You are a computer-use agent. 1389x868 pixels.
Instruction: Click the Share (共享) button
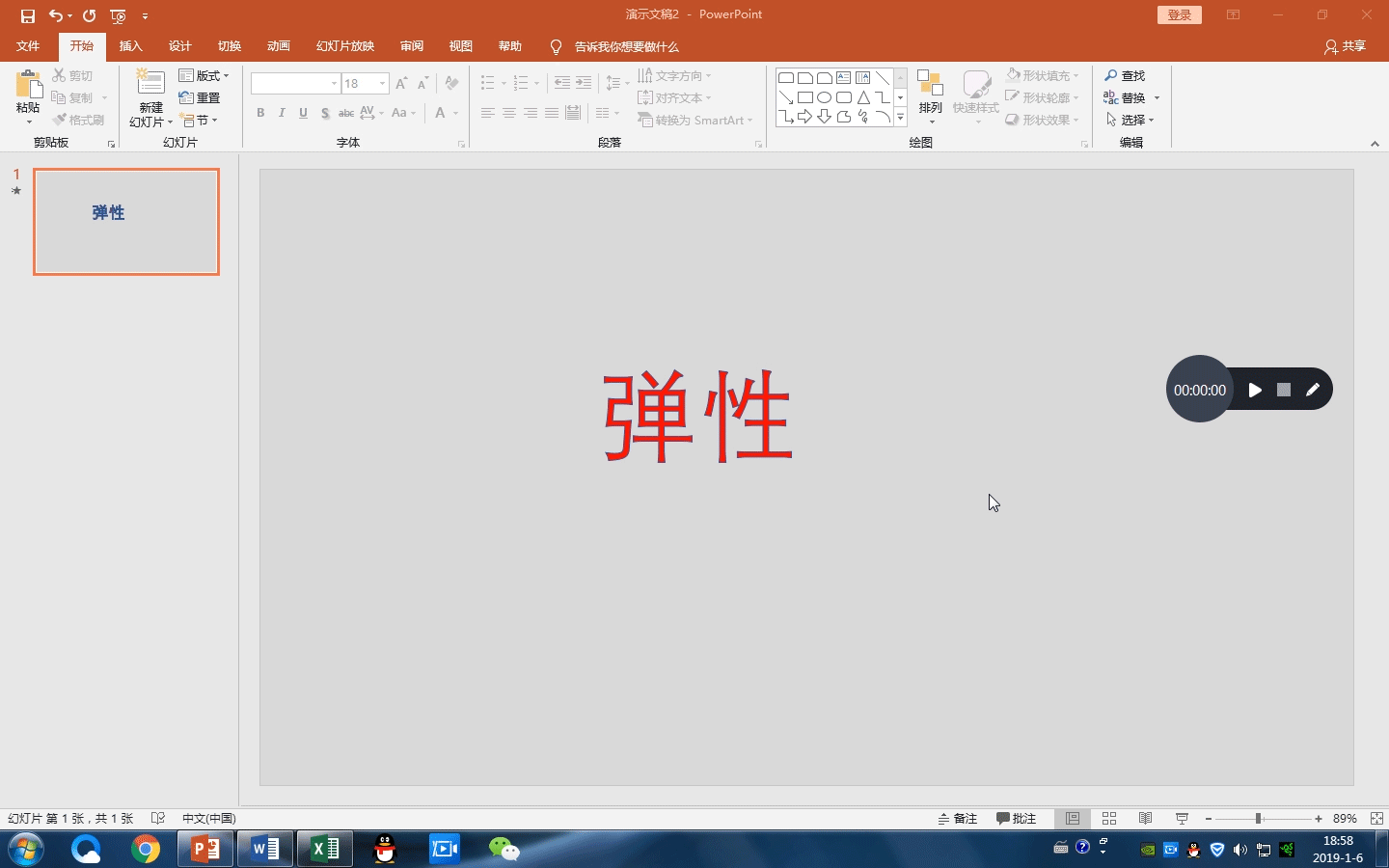click(x=1345, y=46)
